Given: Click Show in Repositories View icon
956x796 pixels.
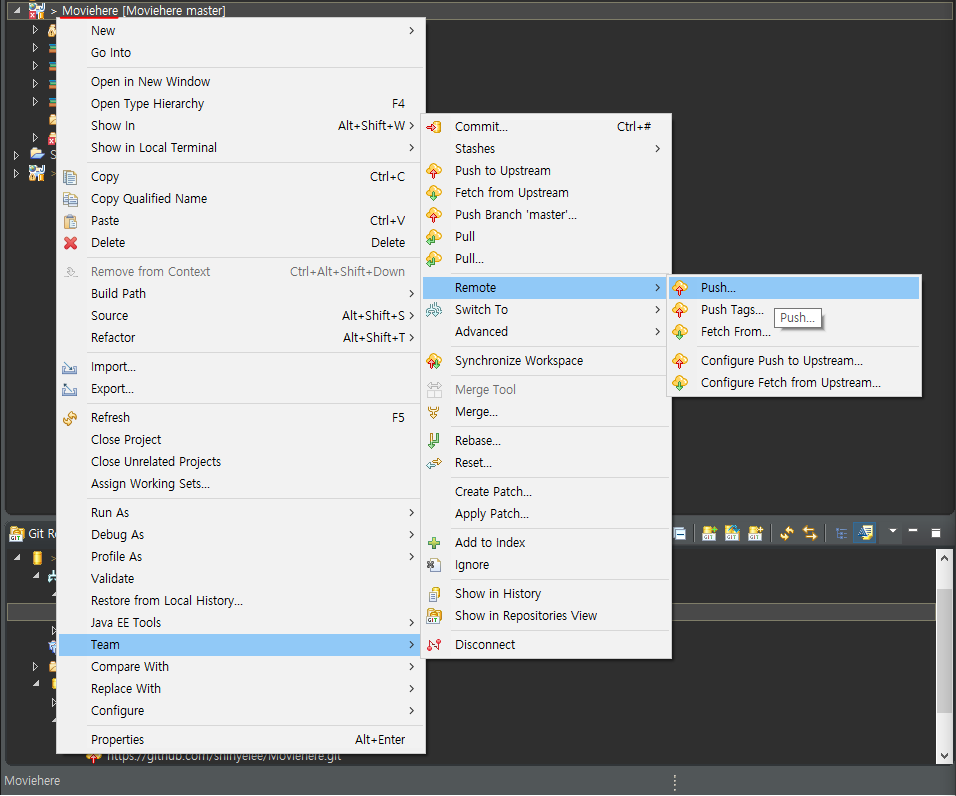Looking at the screenshot, I should tap(433, 616).
